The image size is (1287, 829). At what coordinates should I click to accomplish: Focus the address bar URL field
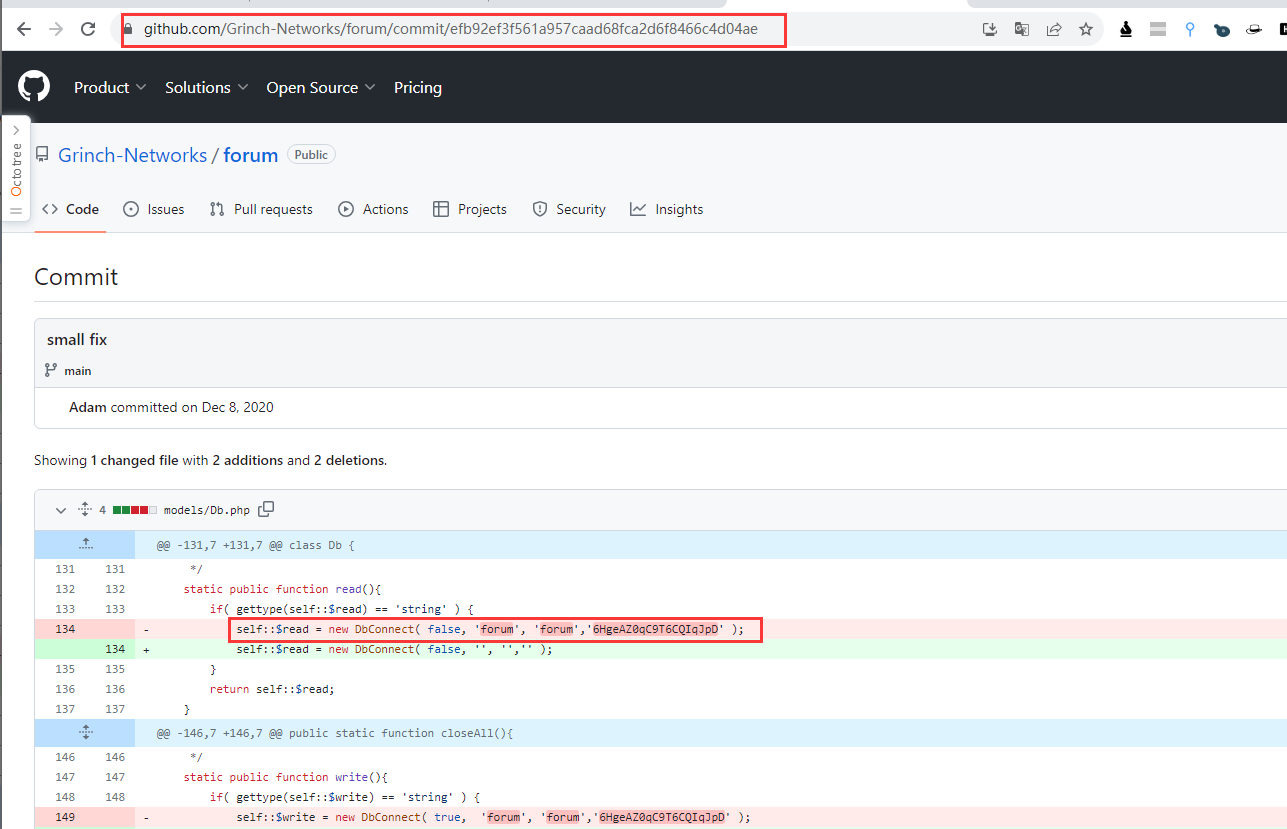click(450, 29)
